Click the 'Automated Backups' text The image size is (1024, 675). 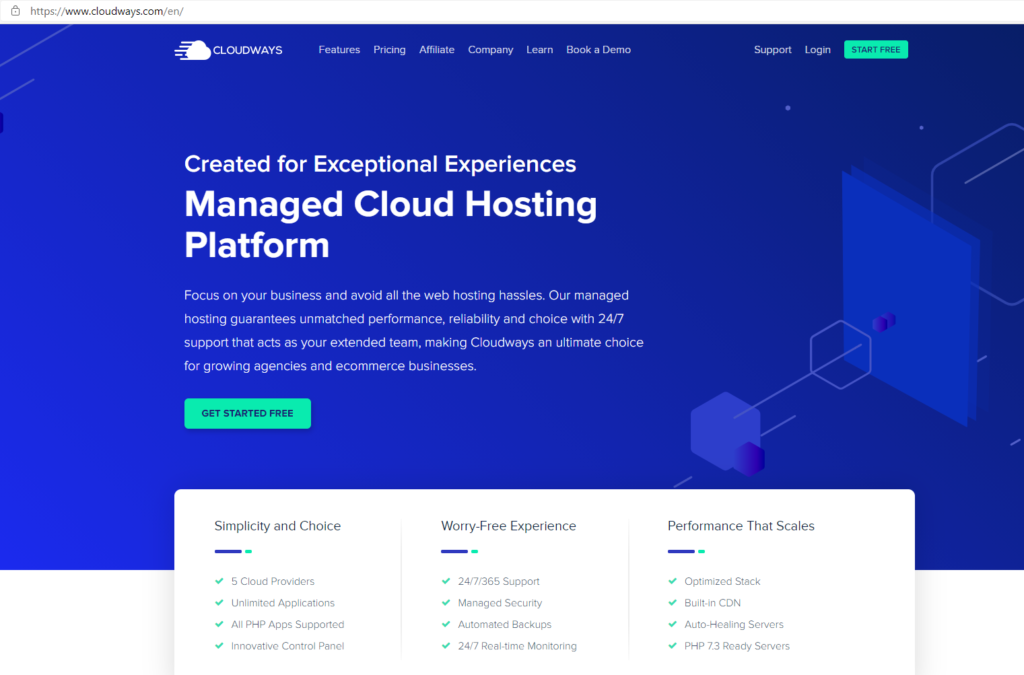pyautogui.click(x=504, y=624)
